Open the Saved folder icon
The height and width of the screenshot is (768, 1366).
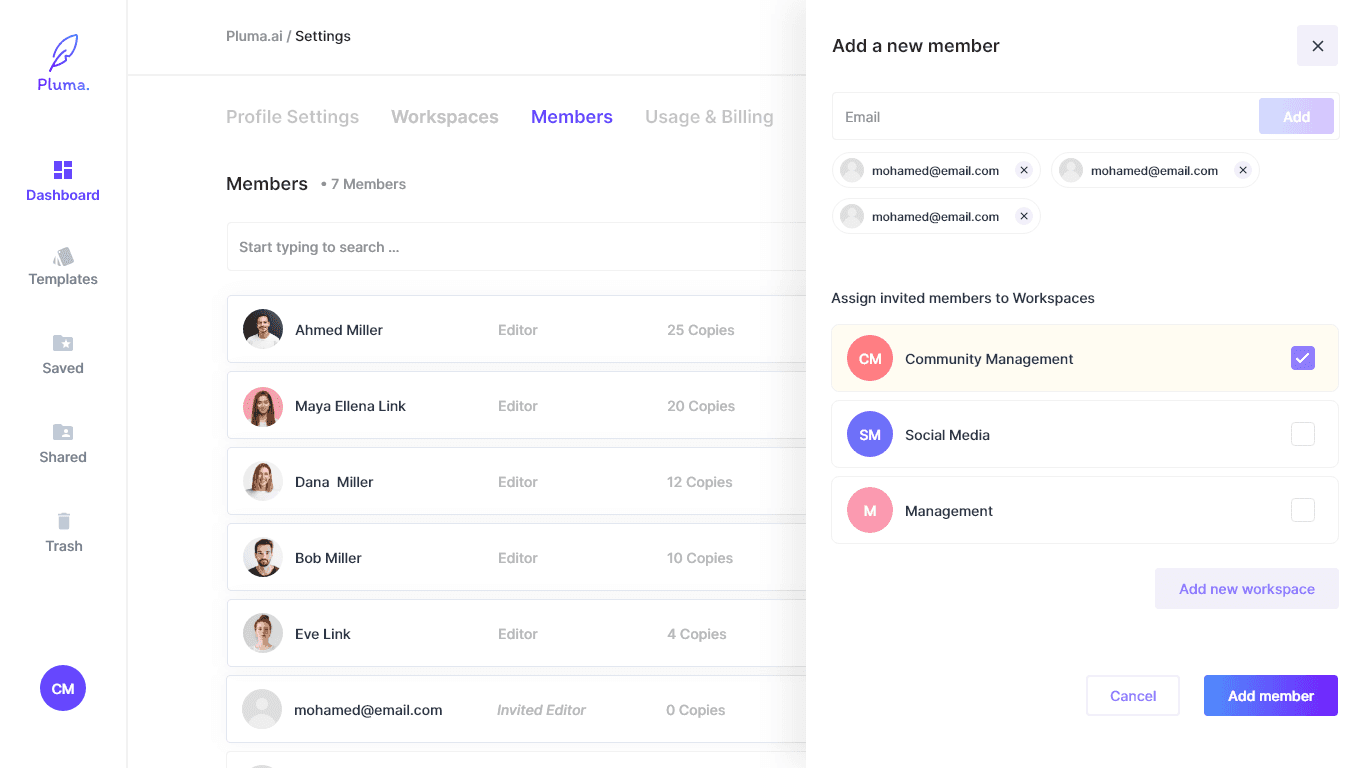(63, 343)
